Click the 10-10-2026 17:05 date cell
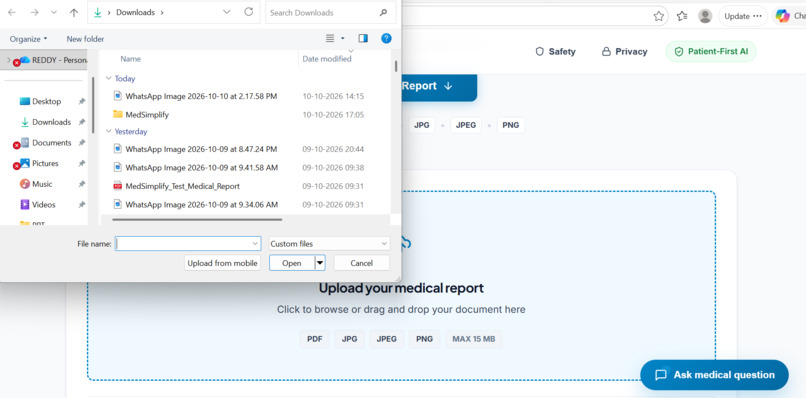The height and width of the screenshot is (398, 806). coord(333,115)
